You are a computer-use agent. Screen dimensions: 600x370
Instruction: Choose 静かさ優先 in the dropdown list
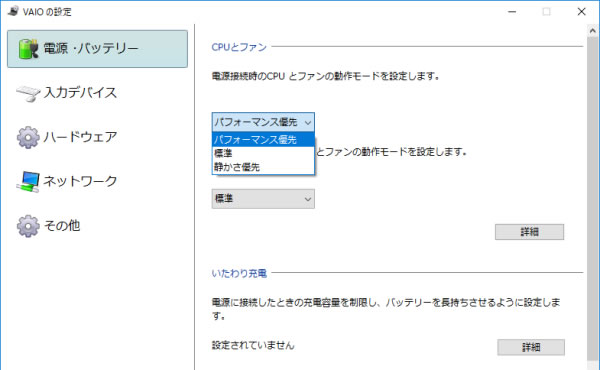point(263,167)
